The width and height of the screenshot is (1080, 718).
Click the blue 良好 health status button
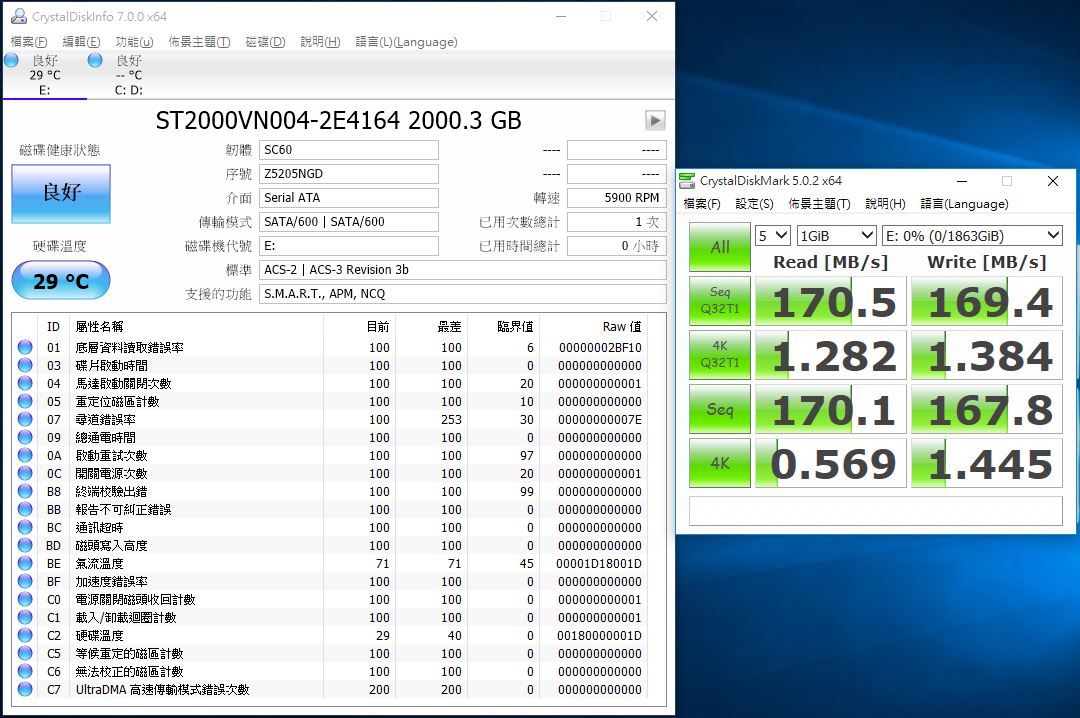pyautogui.click(x=61, y=193)
